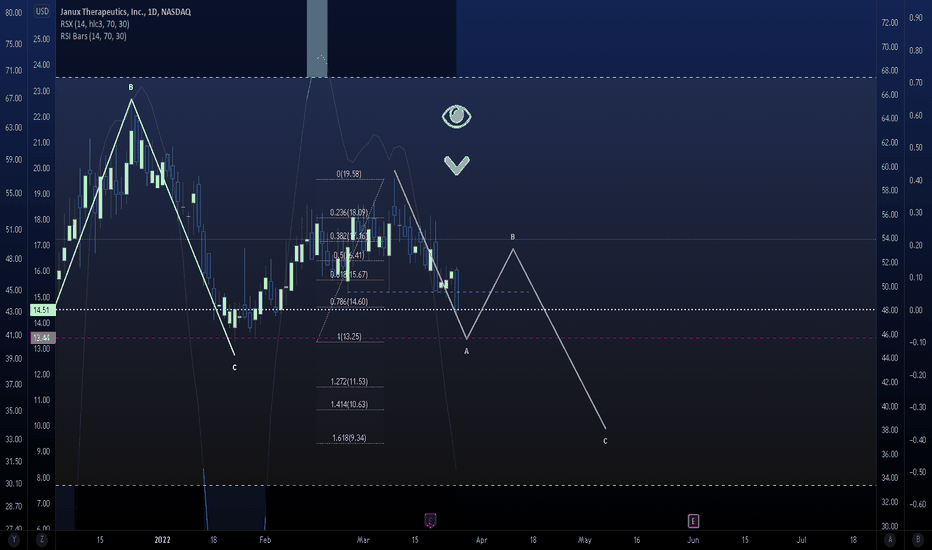Click the eye icon on the chart
This screenshot has width=932, height=550.
point(457,117)
